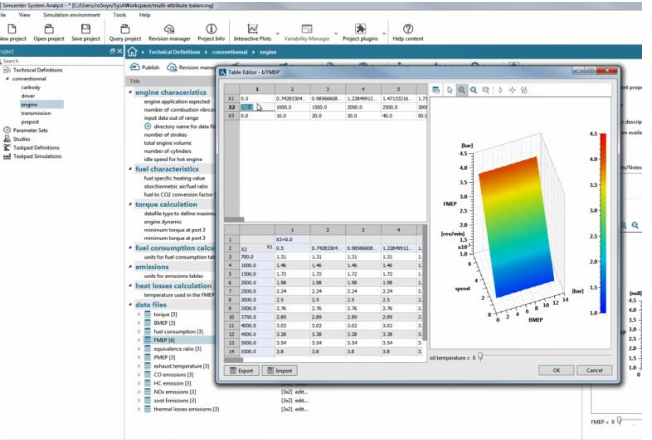Expand the FMEP [4] data file entry

(138, 341)
